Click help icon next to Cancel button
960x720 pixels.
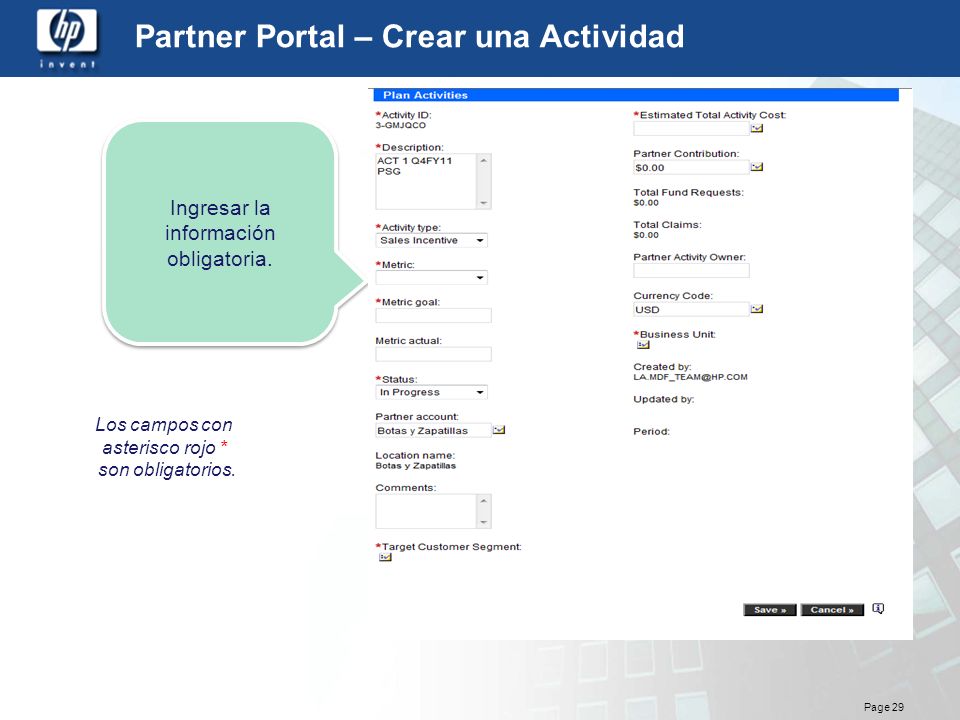(x=878, y=609)
